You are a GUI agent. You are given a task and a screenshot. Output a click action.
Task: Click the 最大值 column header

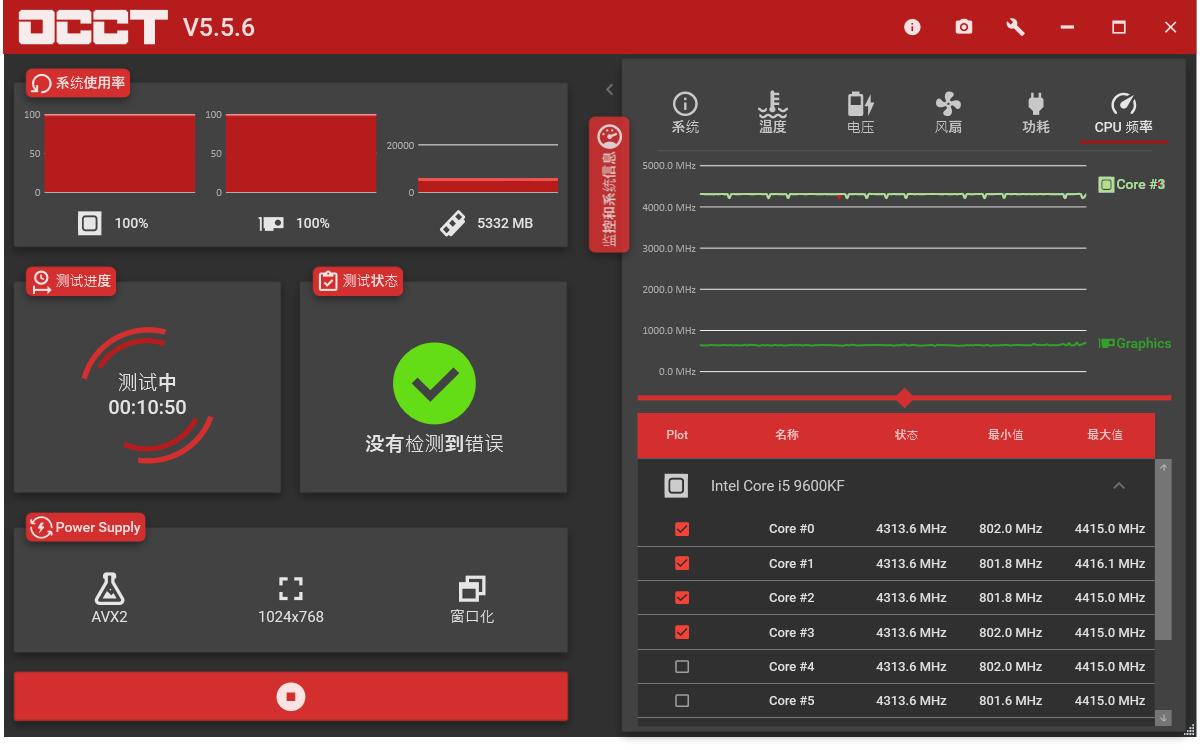[x=1104, y=435]
